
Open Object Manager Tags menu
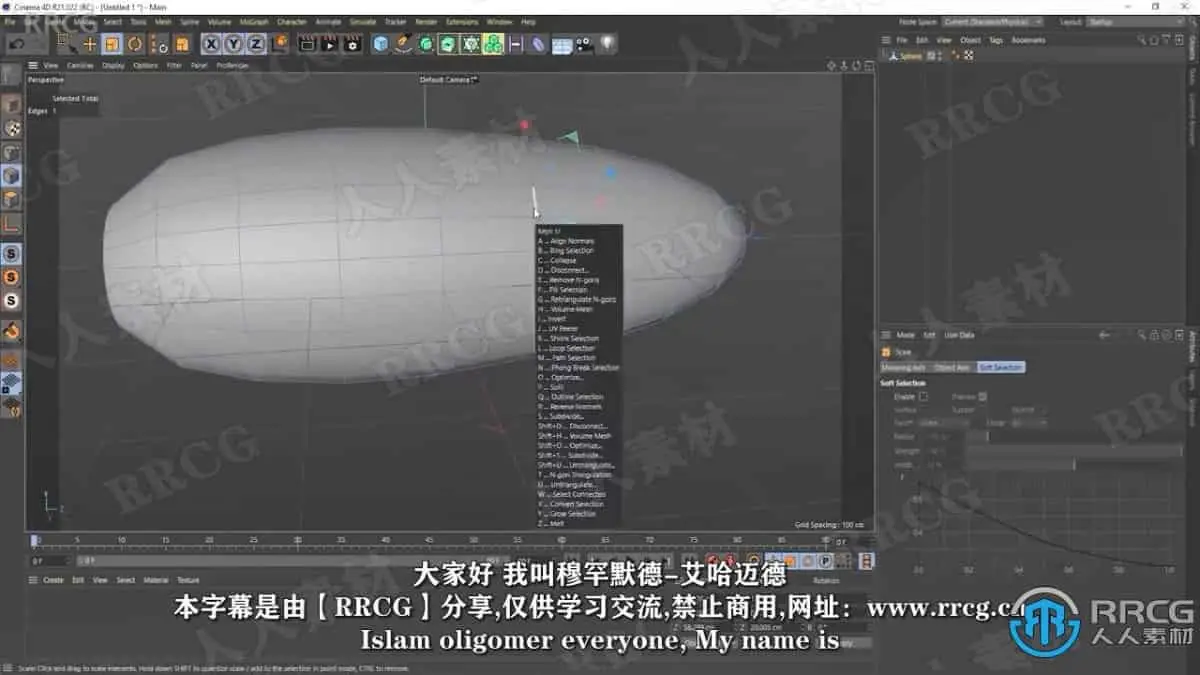tap(995, 40)
